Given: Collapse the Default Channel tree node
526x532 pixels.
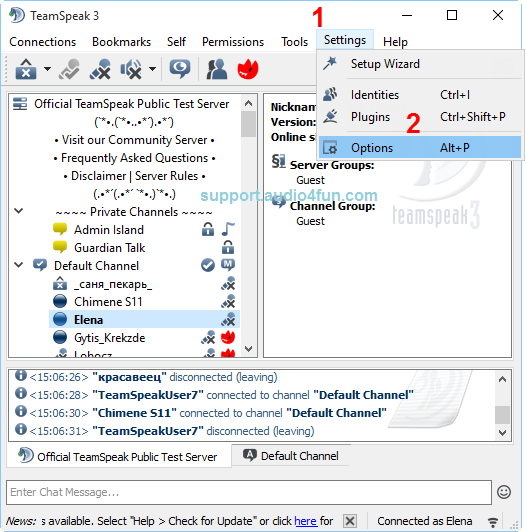Looking at the screenshot, I should coord(19,265).
